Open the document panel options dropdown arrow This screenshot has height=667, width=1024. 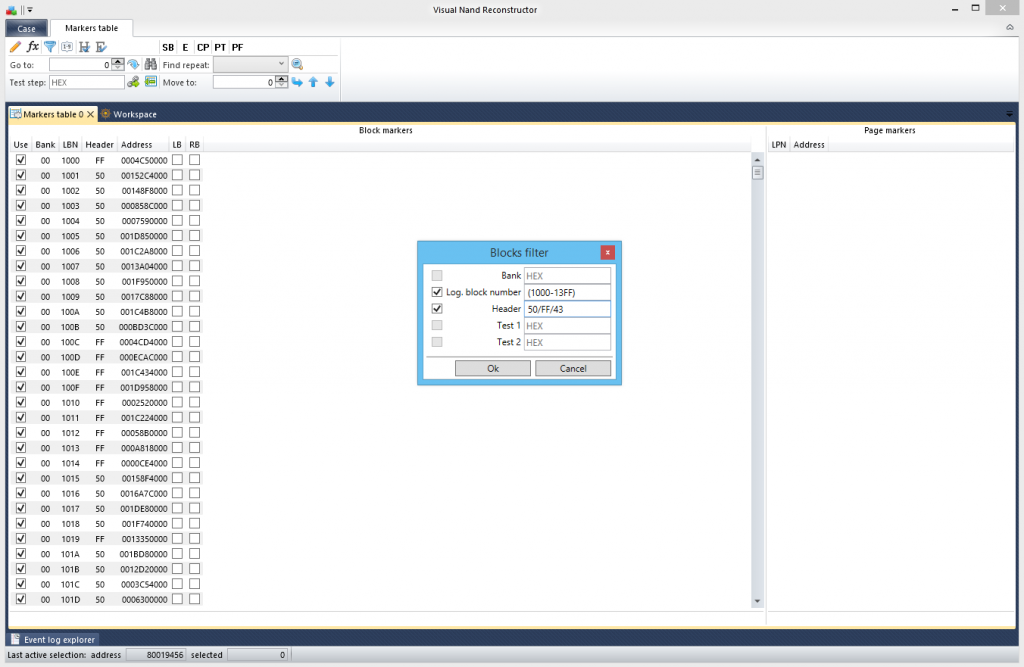point(1010,114)
